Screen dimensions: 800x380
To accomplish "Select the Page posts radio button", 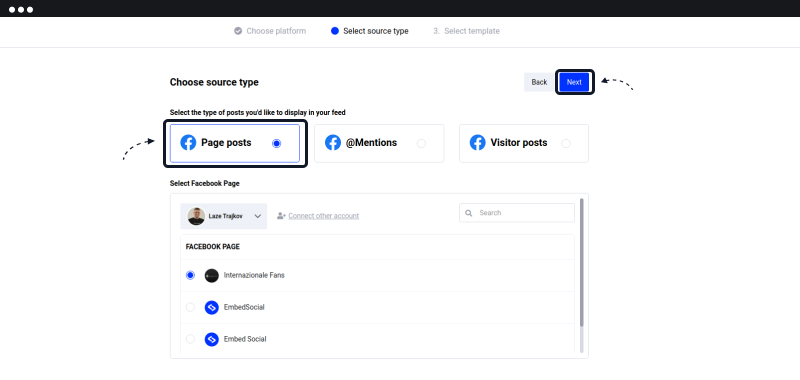I will pyautogui.click(x=277, y=144).
